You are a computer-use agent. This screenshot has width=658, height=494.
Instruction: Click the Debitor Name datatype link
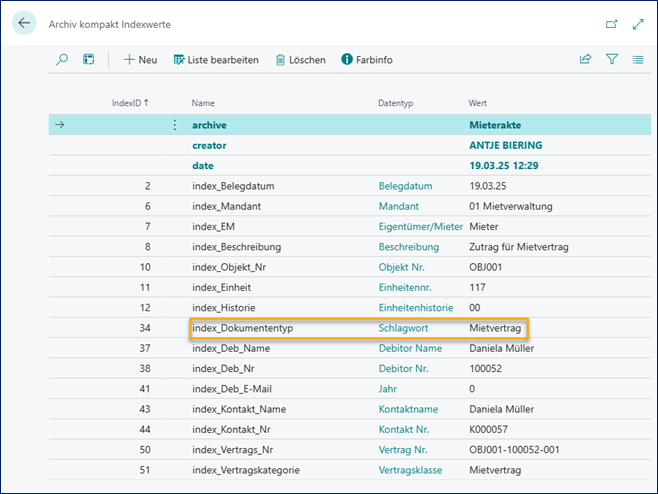tap(410, 348)
